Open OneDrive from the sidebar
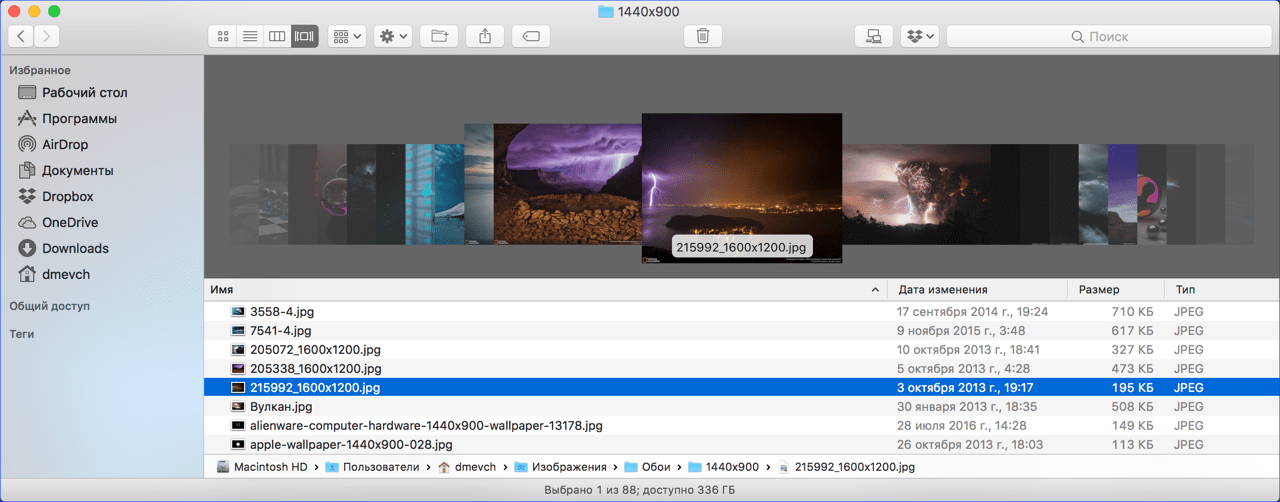The height and width of the screenshot is (502, 1280). [69, 222]
